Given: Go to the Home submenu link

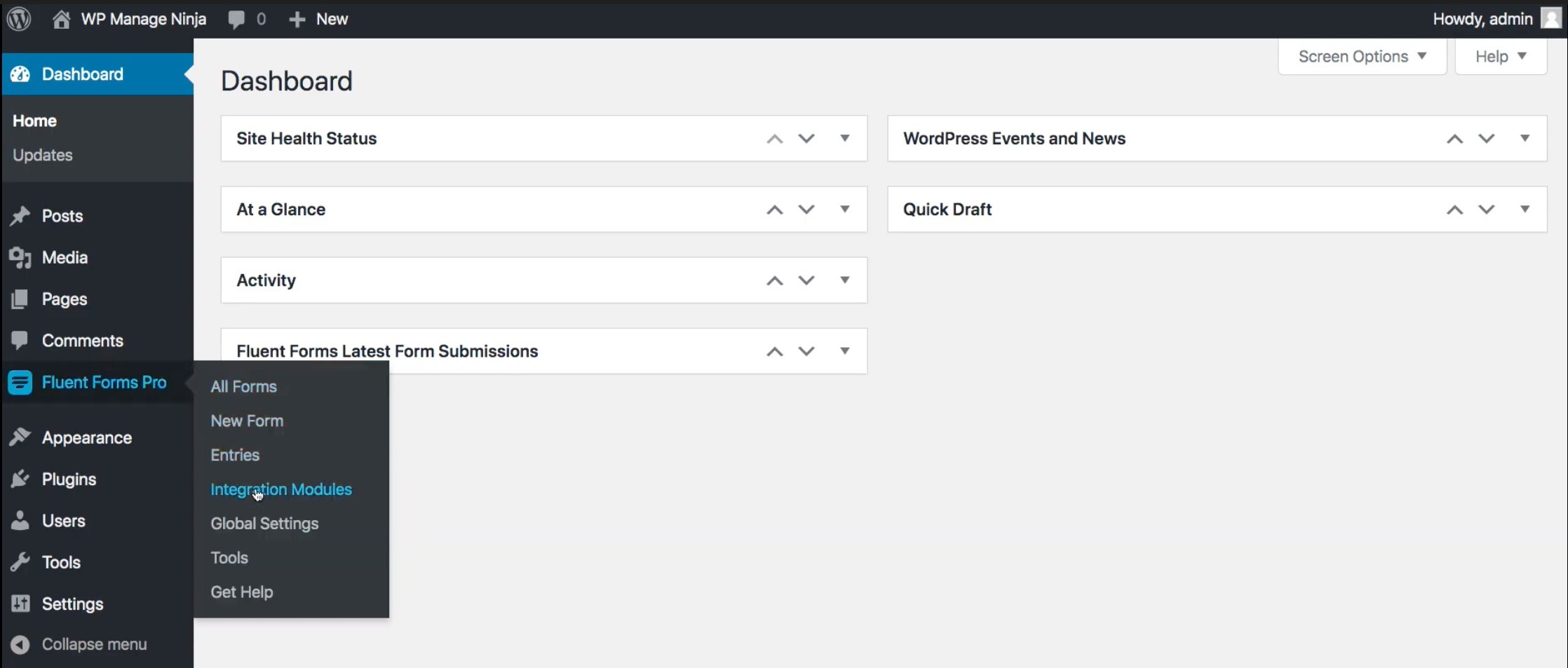Looking at the screenshot, I should 34,121.
